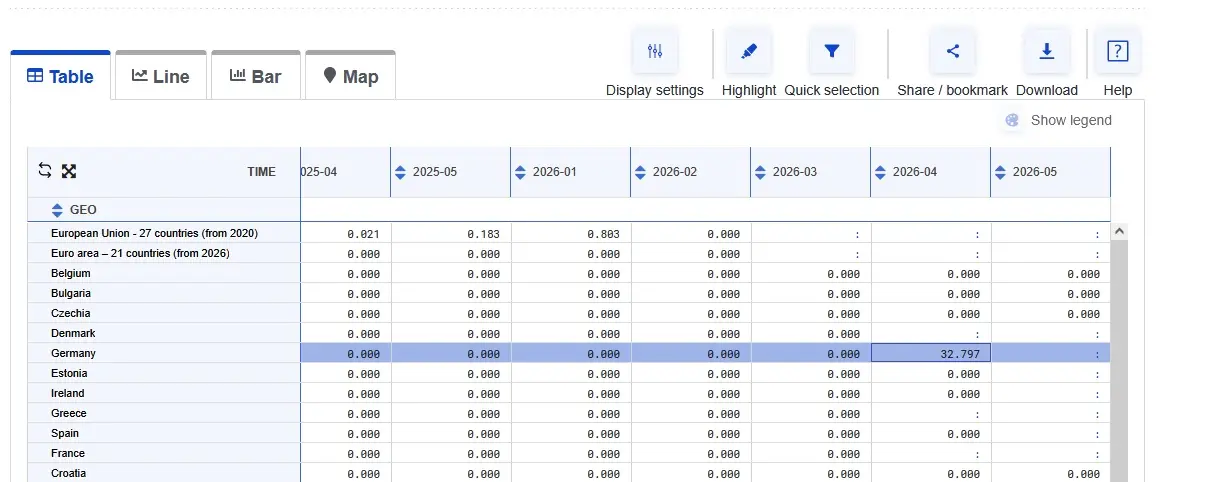Click the vertical scrollbar up arrow
1229x482 pixels.
click(1120, 231)
